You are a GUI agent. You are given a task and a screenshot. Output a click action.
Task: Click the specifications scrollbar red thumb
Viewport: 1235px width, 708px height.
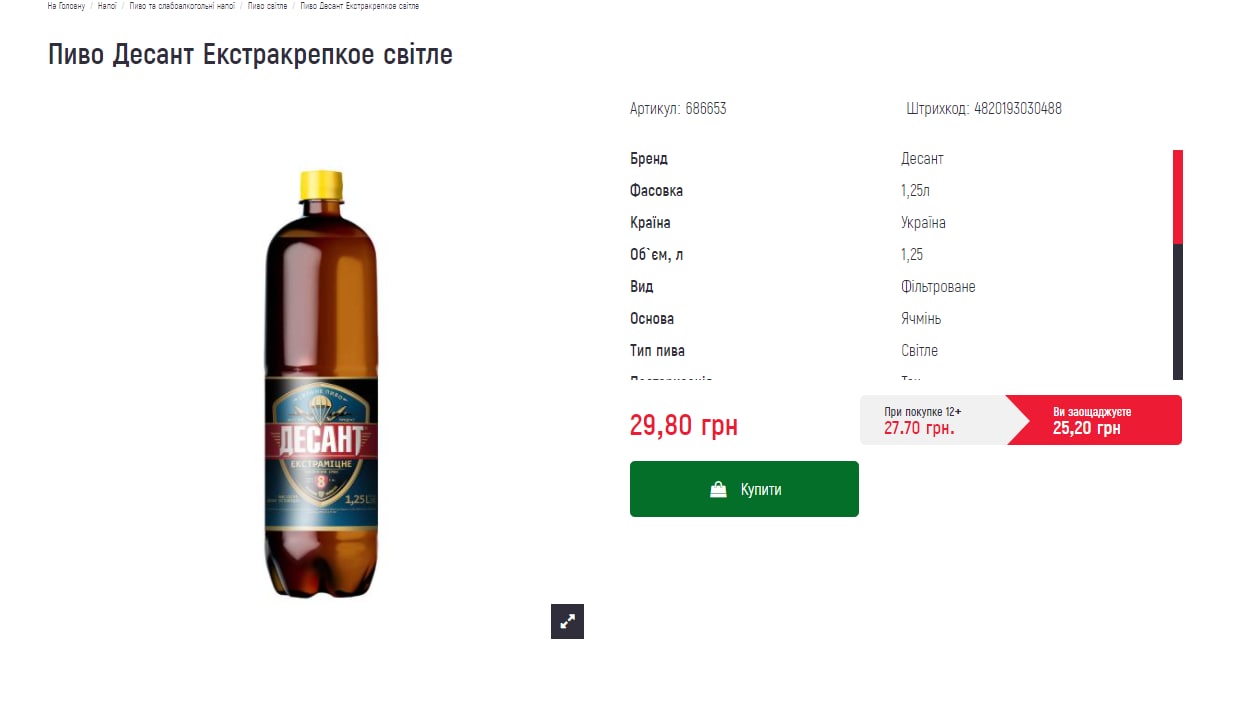pyautogui.click(x=1178, y=197)
